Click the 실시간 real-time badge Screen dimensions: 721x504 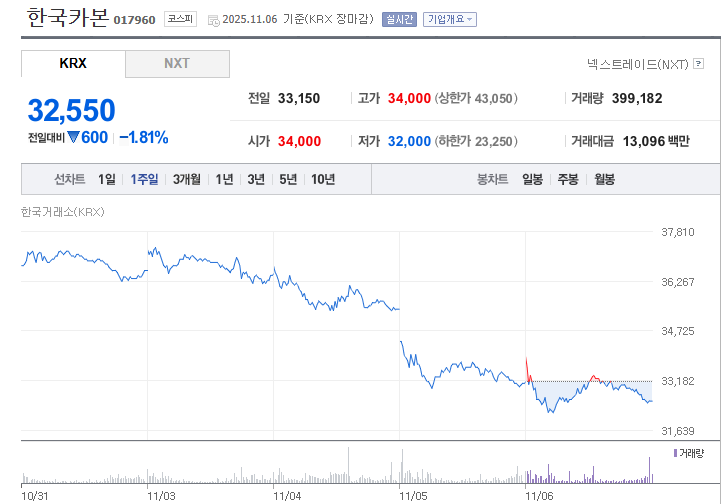(398, 19)
